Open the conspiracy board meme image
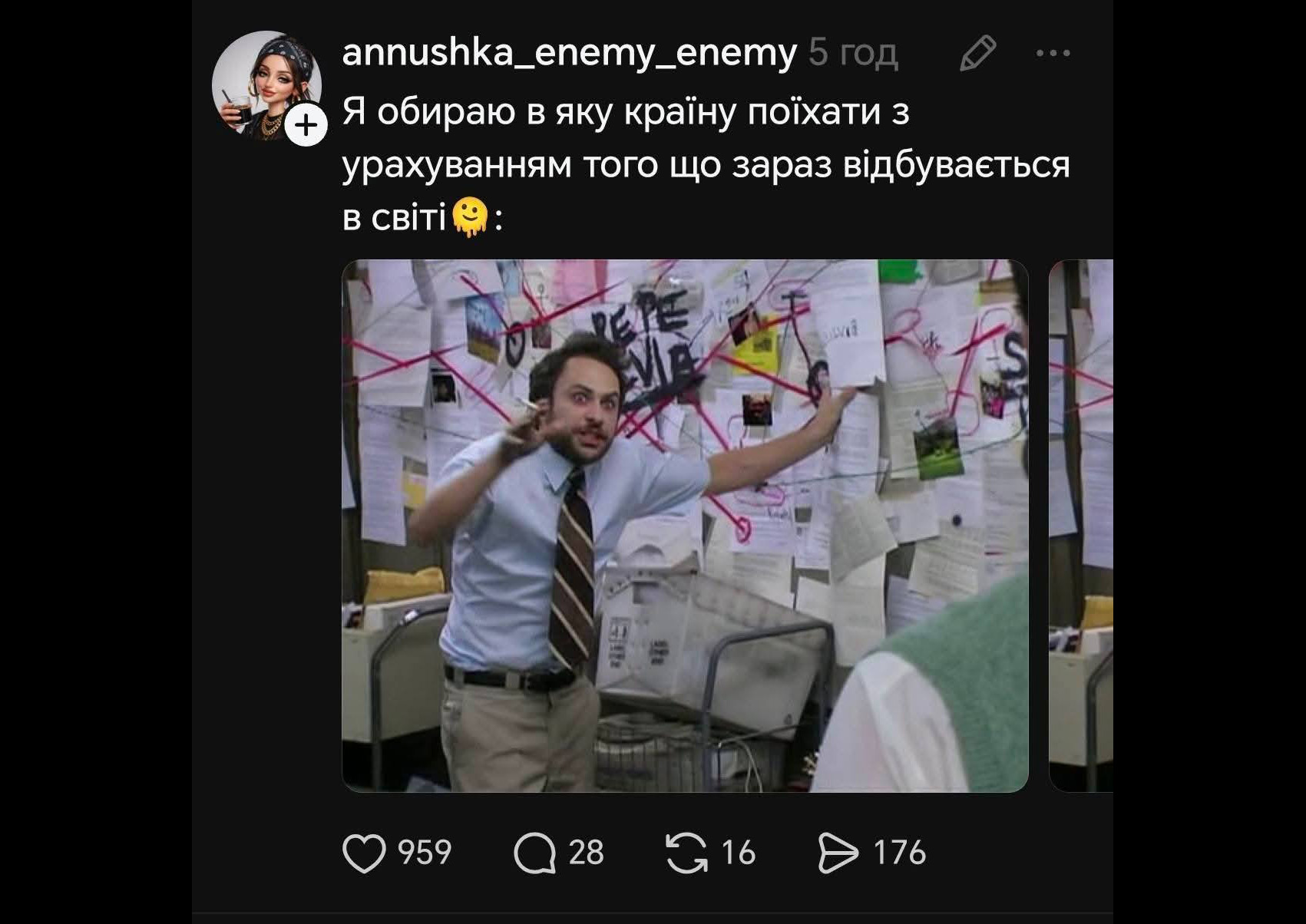Image resolution: width=1306 pixels, height=924 pixels. pos(685,526)
